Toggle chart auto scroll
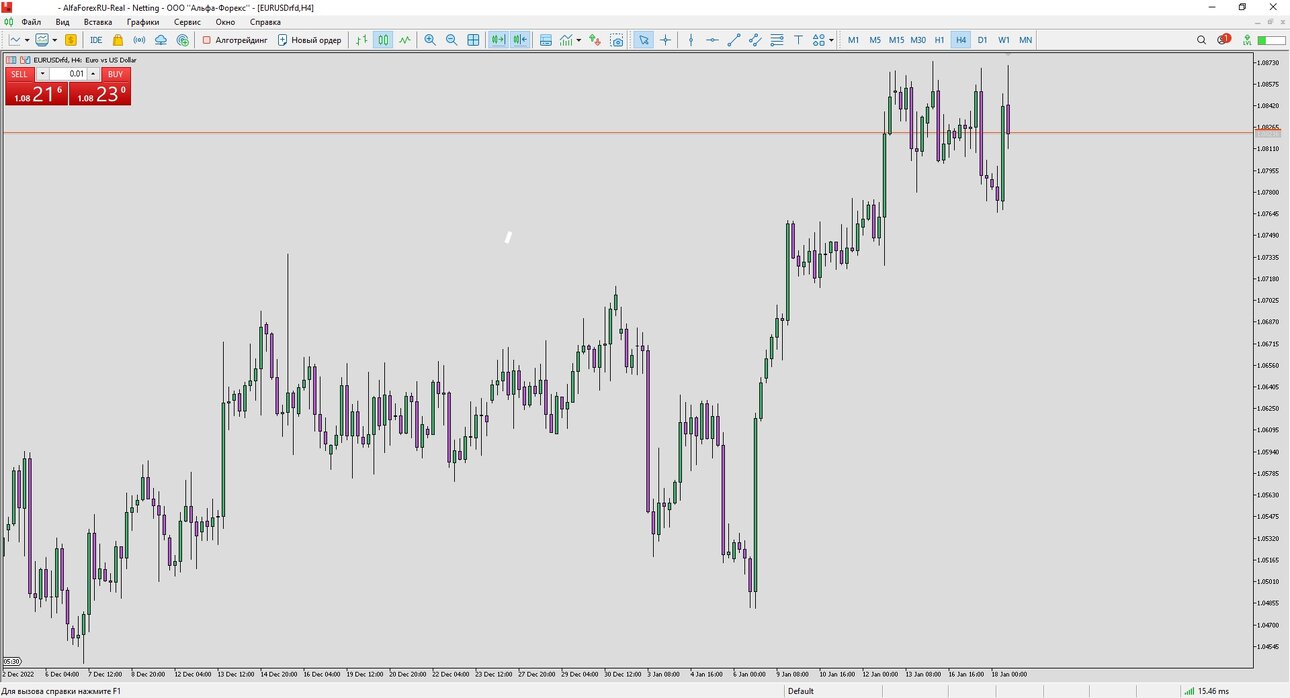The image size is (1290, 698). click(497, 40)
